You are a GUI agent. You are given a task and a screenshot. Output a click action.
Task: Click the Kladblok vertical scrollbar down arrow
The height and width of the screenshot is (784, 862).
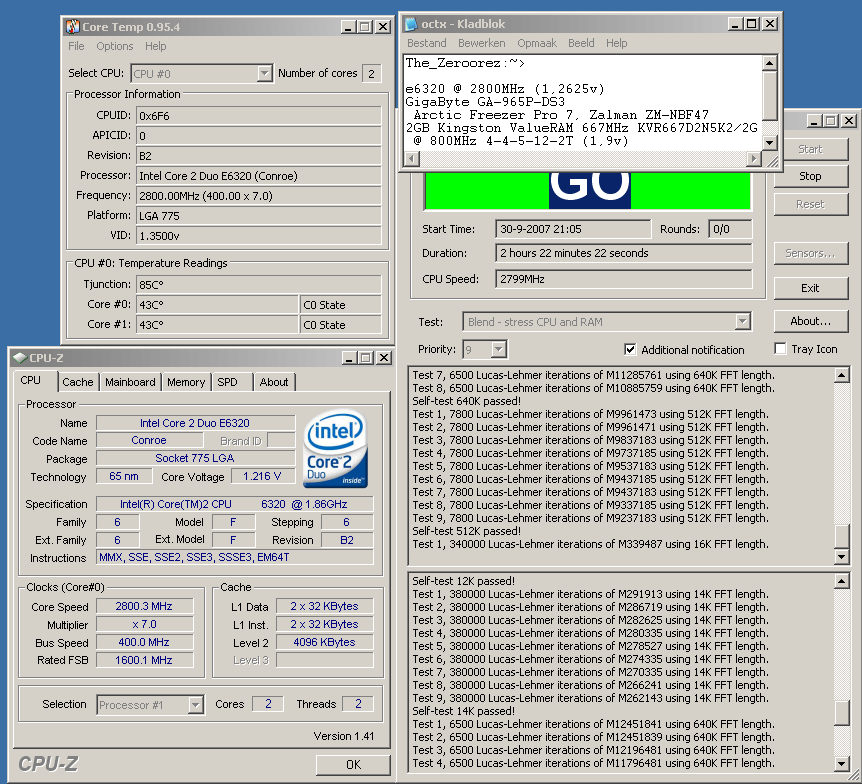point(770,142)
